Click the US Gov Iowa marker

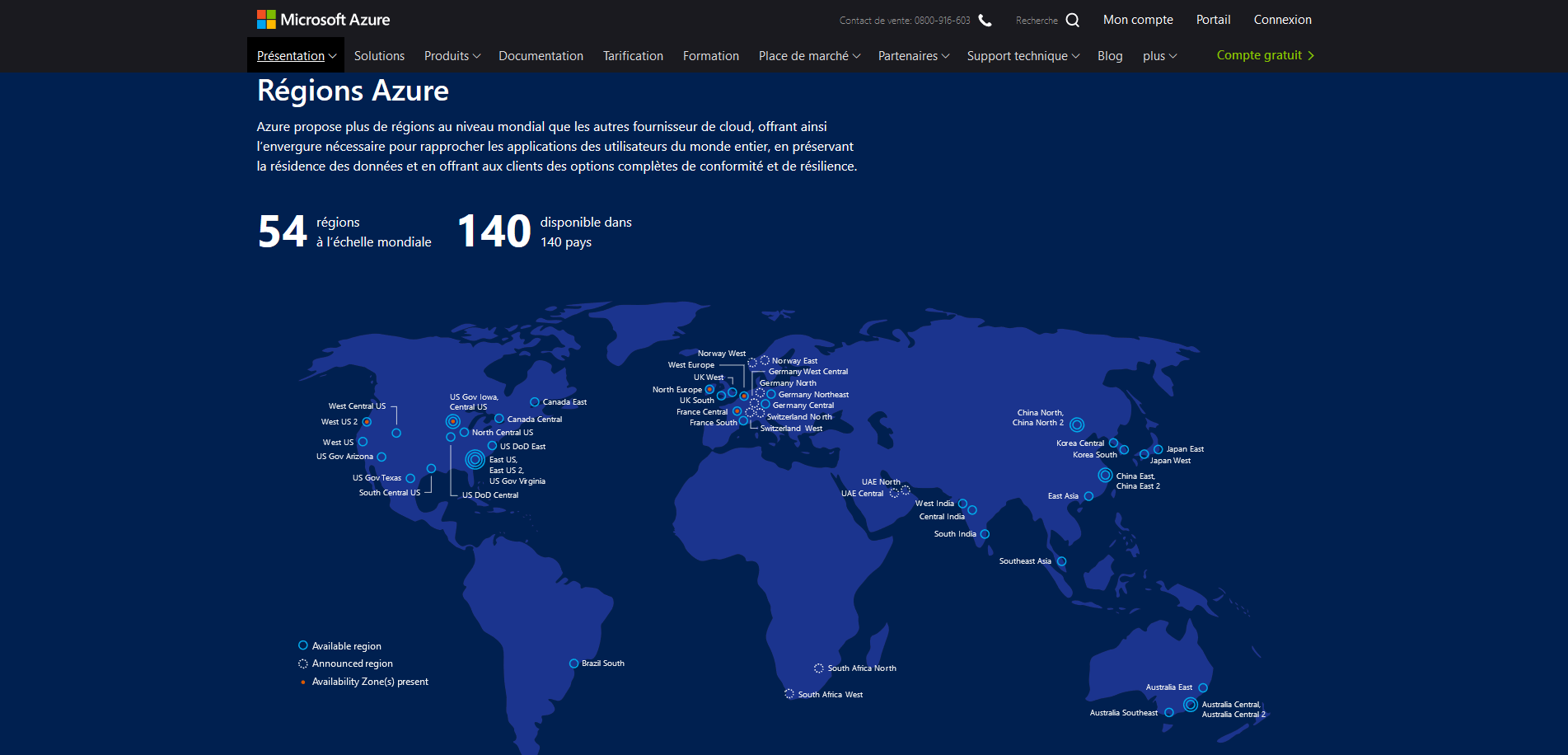point(452,421)
